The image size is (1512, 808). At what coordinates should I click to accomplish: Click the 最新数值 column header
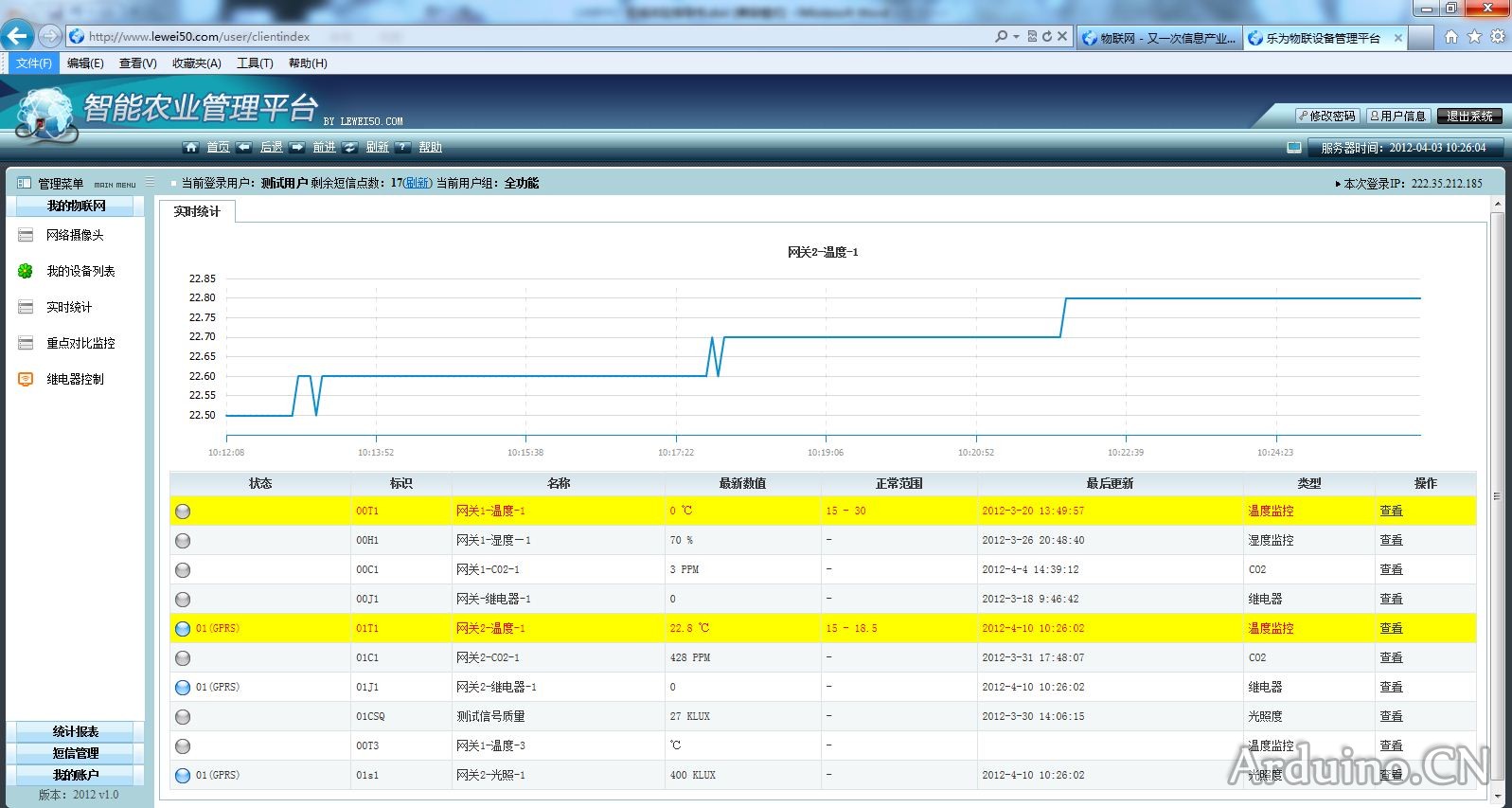coord(742,483)
